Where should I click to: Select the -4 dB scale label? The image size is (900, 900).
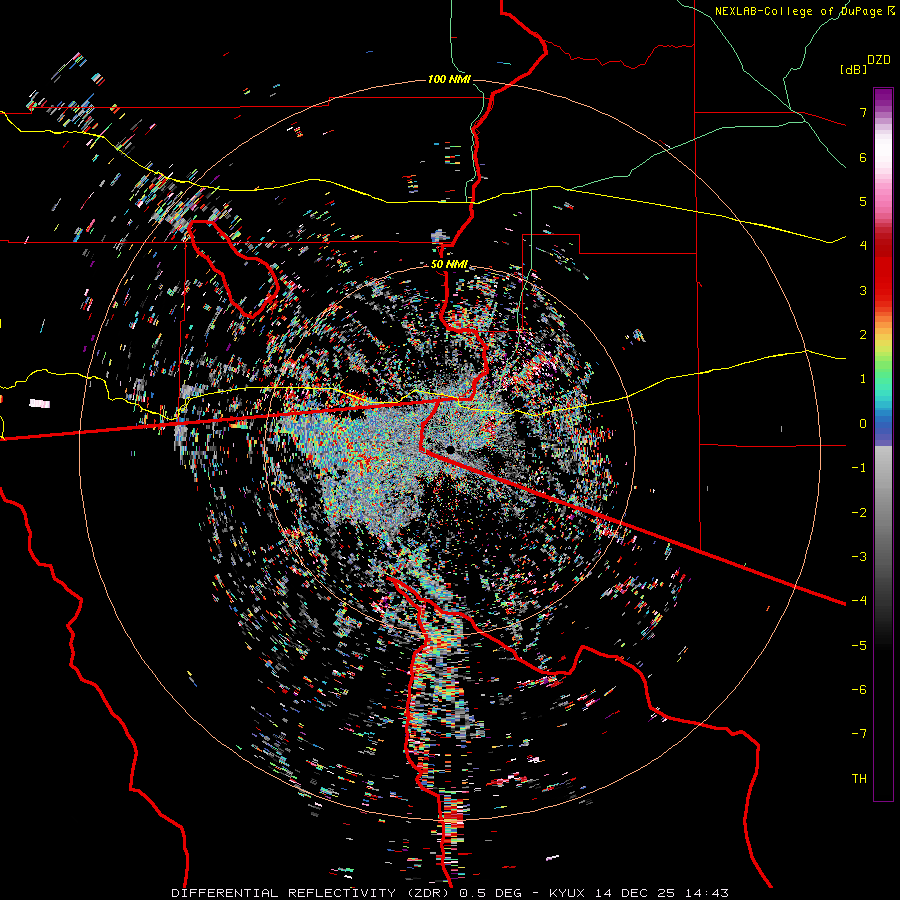click(x=859, y=601)
